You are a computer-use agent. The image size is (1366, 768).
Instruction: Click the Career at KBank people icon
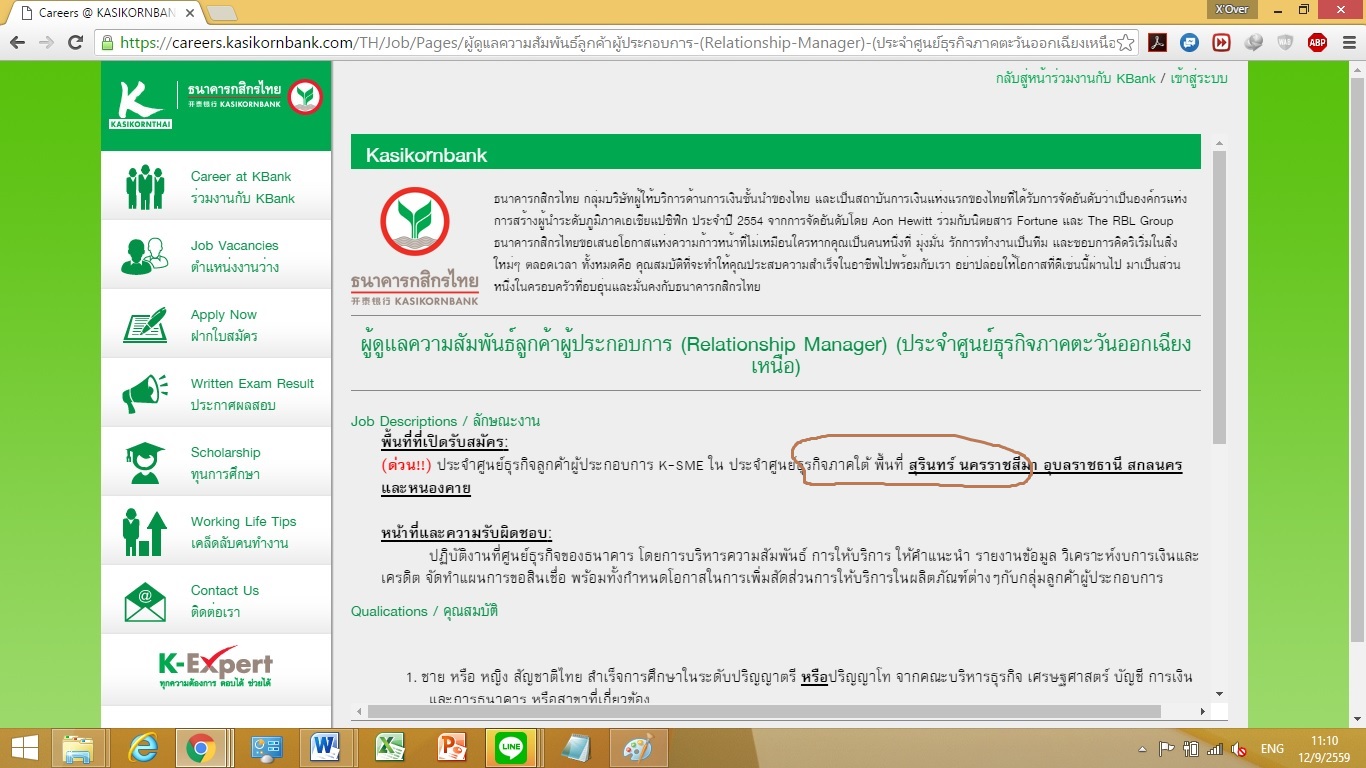pyautogui.click(x=145, y=186)
